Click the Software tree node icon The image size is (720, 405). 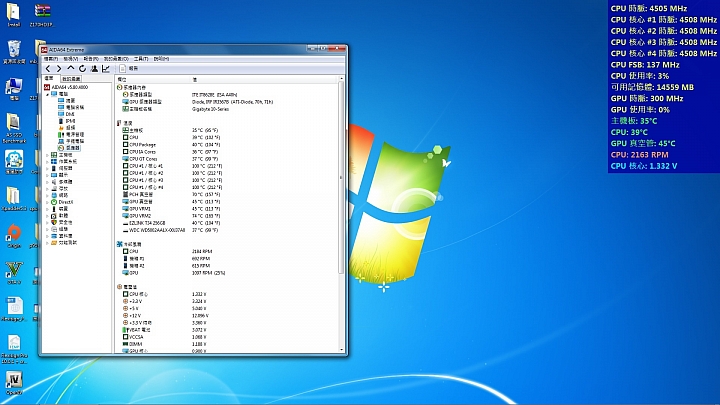click(54, 215)
